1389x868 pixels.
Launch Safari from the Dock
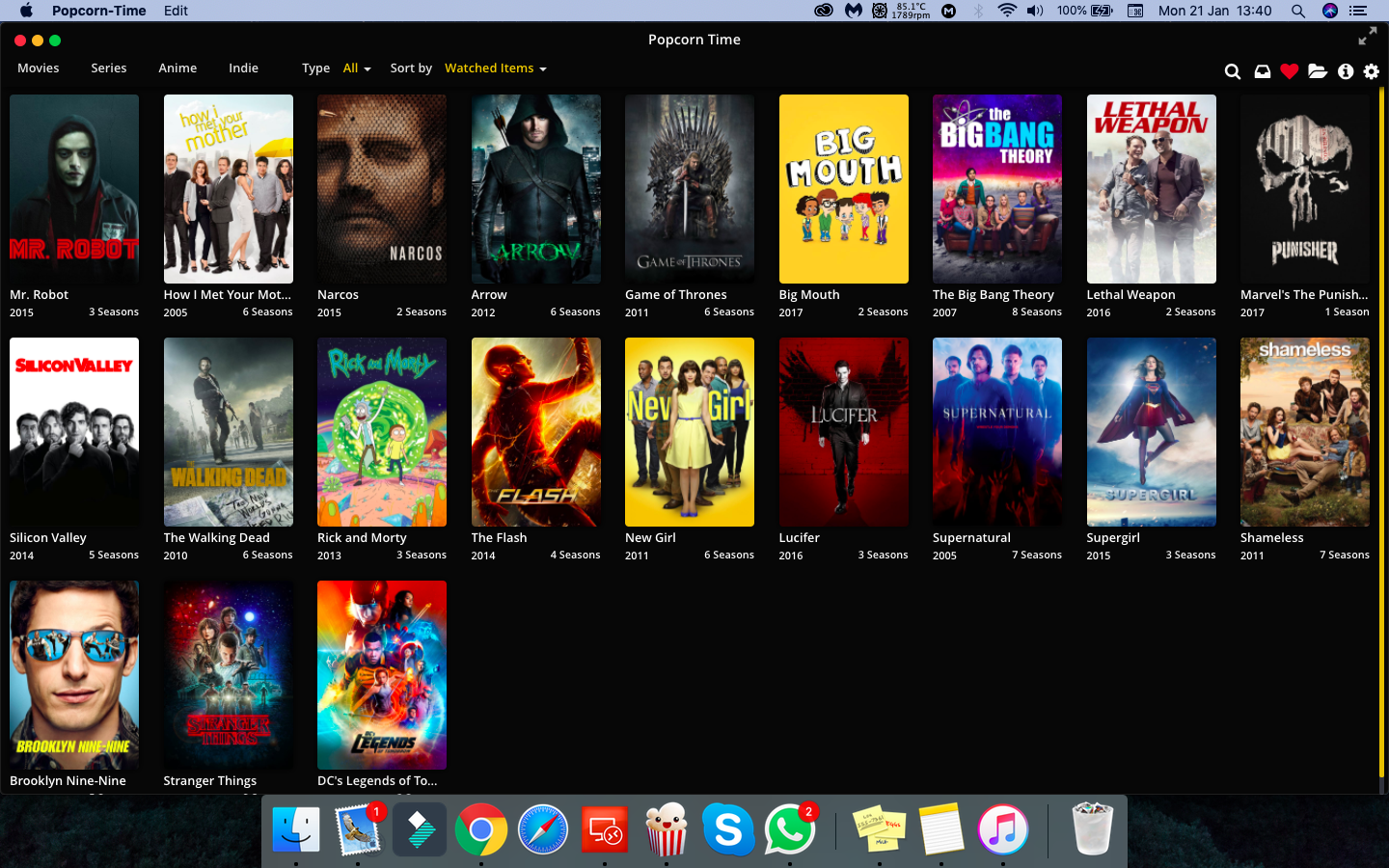click(x=543, y=829)
